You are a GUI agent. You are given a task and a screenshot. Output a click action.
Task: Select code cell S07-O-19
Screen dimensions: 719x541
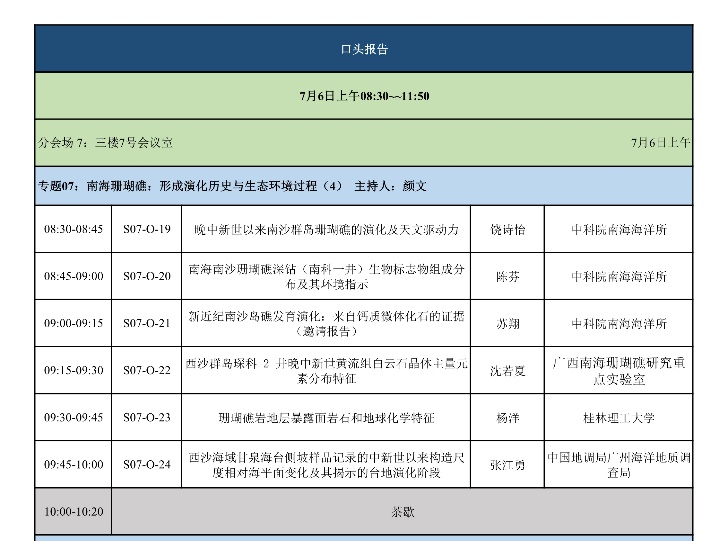coord(147,229)
